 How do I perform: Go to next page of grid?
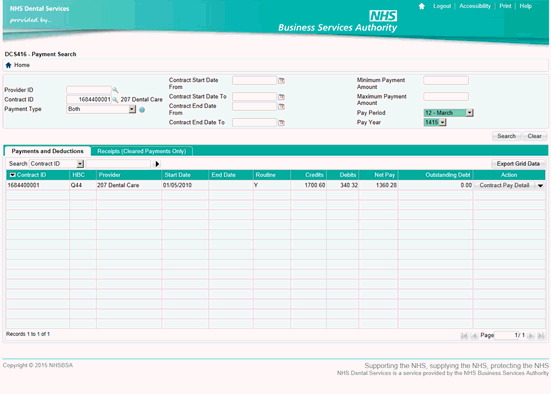click(531, 336)
